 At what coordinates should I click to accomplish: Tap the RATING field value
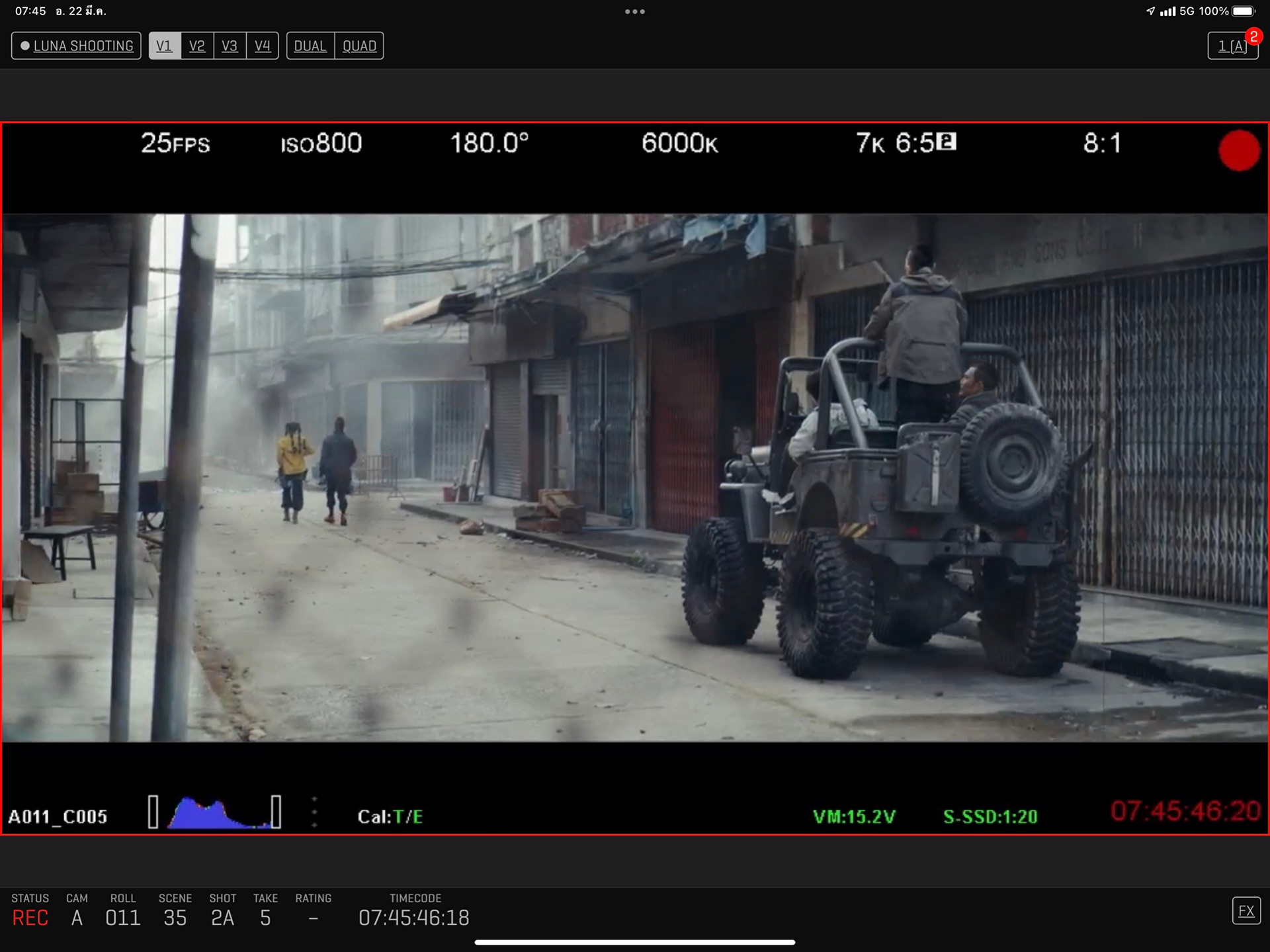click(x=314, y=918)
